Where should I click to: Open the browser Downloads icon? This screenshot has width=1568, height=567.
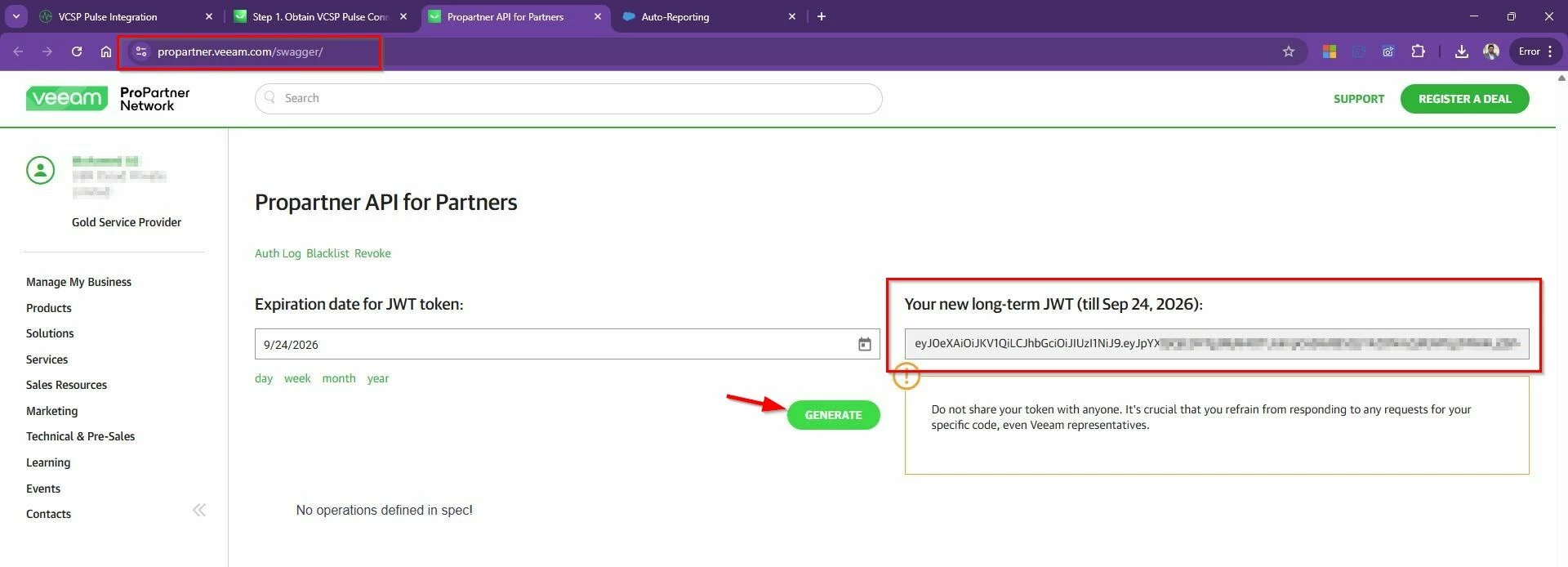[x=1462, y=51]
